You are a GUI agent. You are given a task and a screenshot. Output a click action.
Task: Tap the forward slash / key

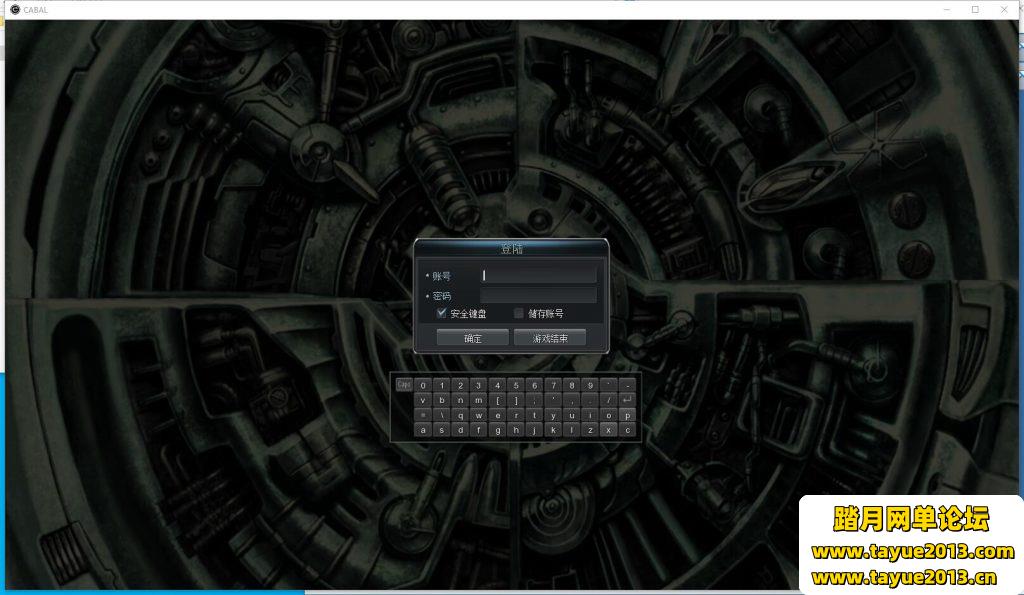click(609, 400)
